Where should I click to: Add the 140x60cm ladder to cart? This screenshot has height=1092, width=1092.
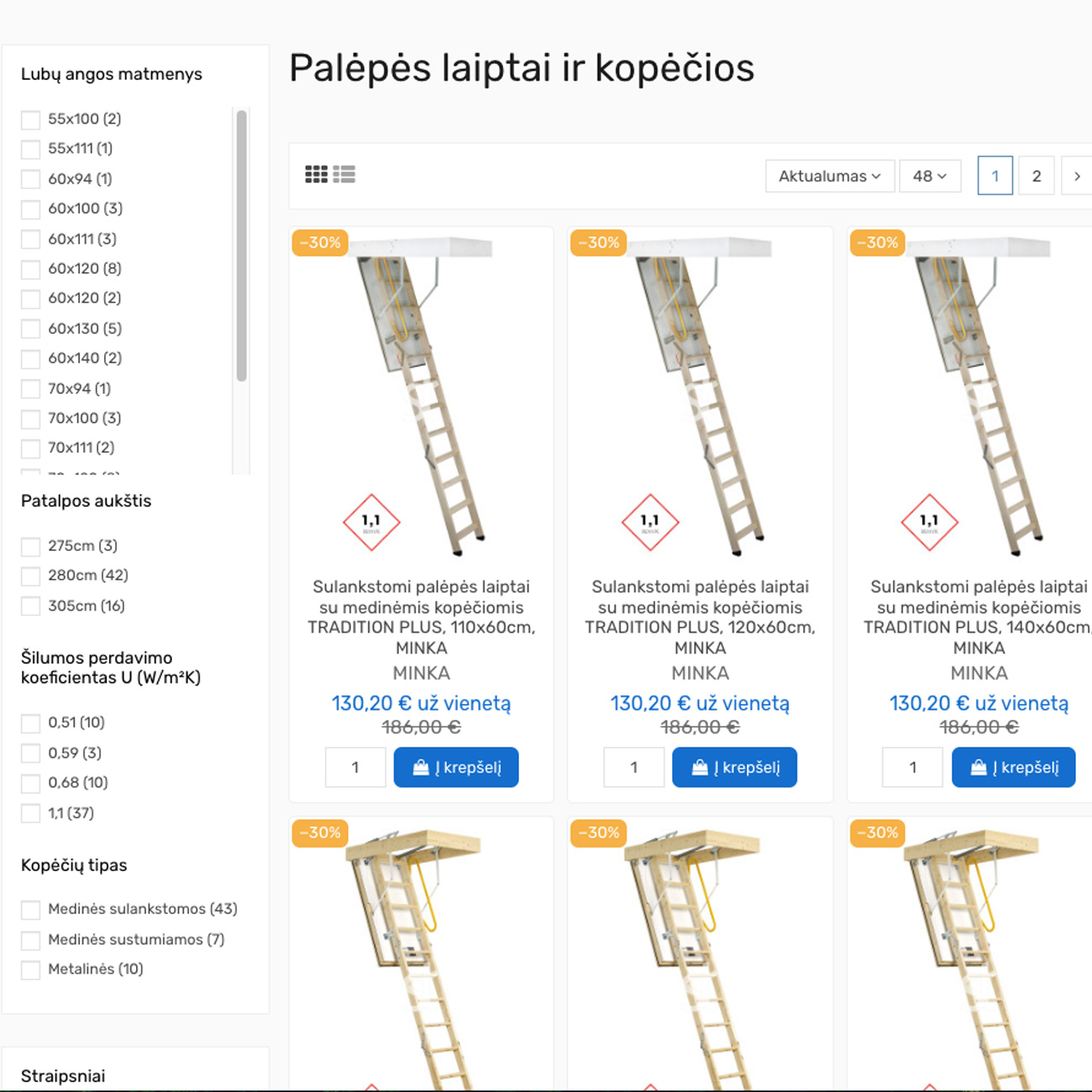click(x=1014, y=767)
